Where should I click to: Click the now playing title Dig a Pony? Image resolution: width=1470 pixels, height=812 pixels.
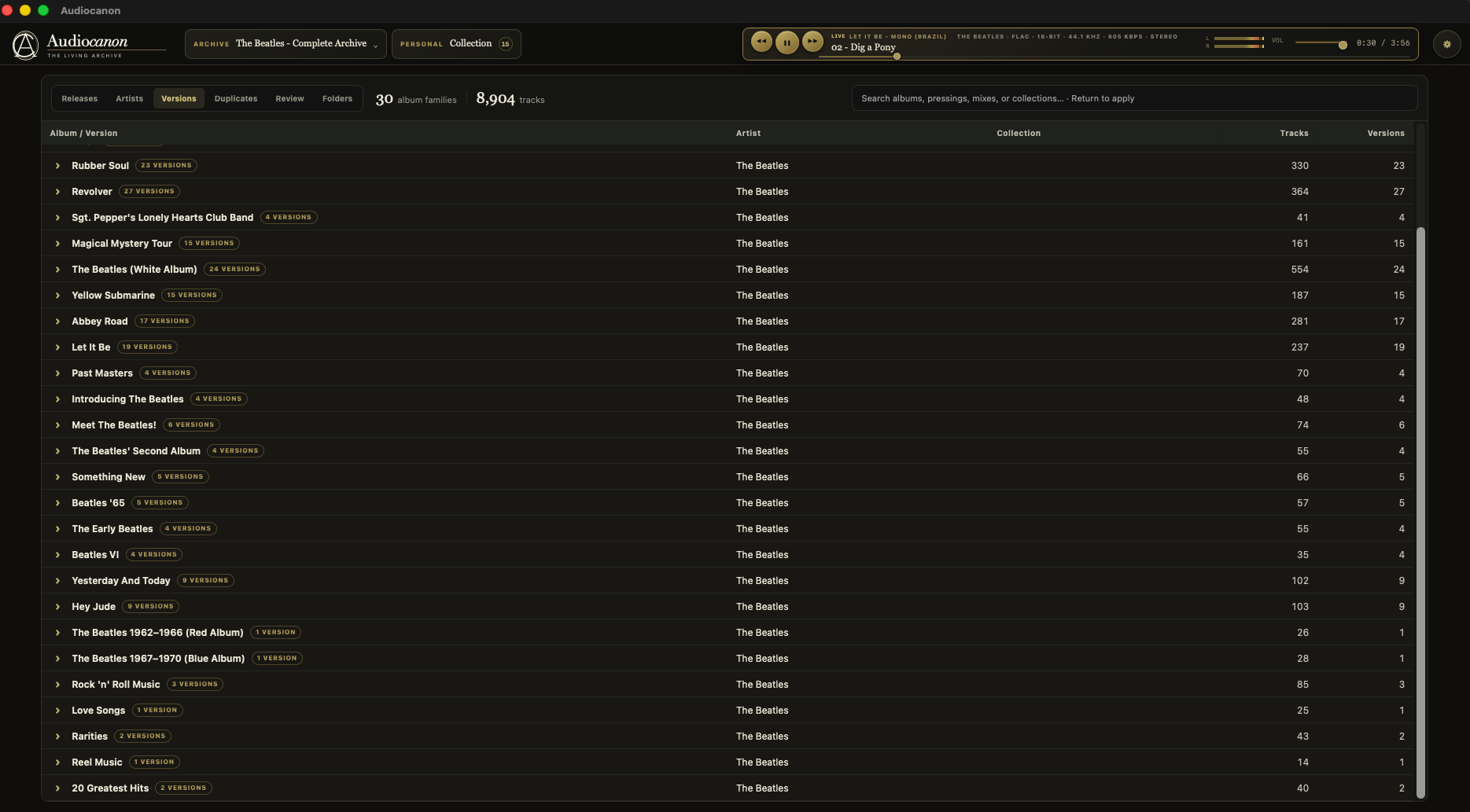tap(864, 47)
